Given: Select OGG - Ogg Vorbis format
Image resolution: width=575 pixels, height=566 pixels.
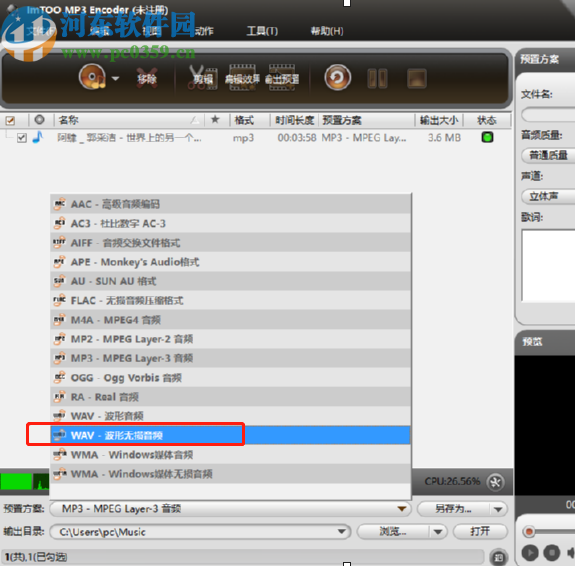Looking at the screenshot, I should (230, 377).
